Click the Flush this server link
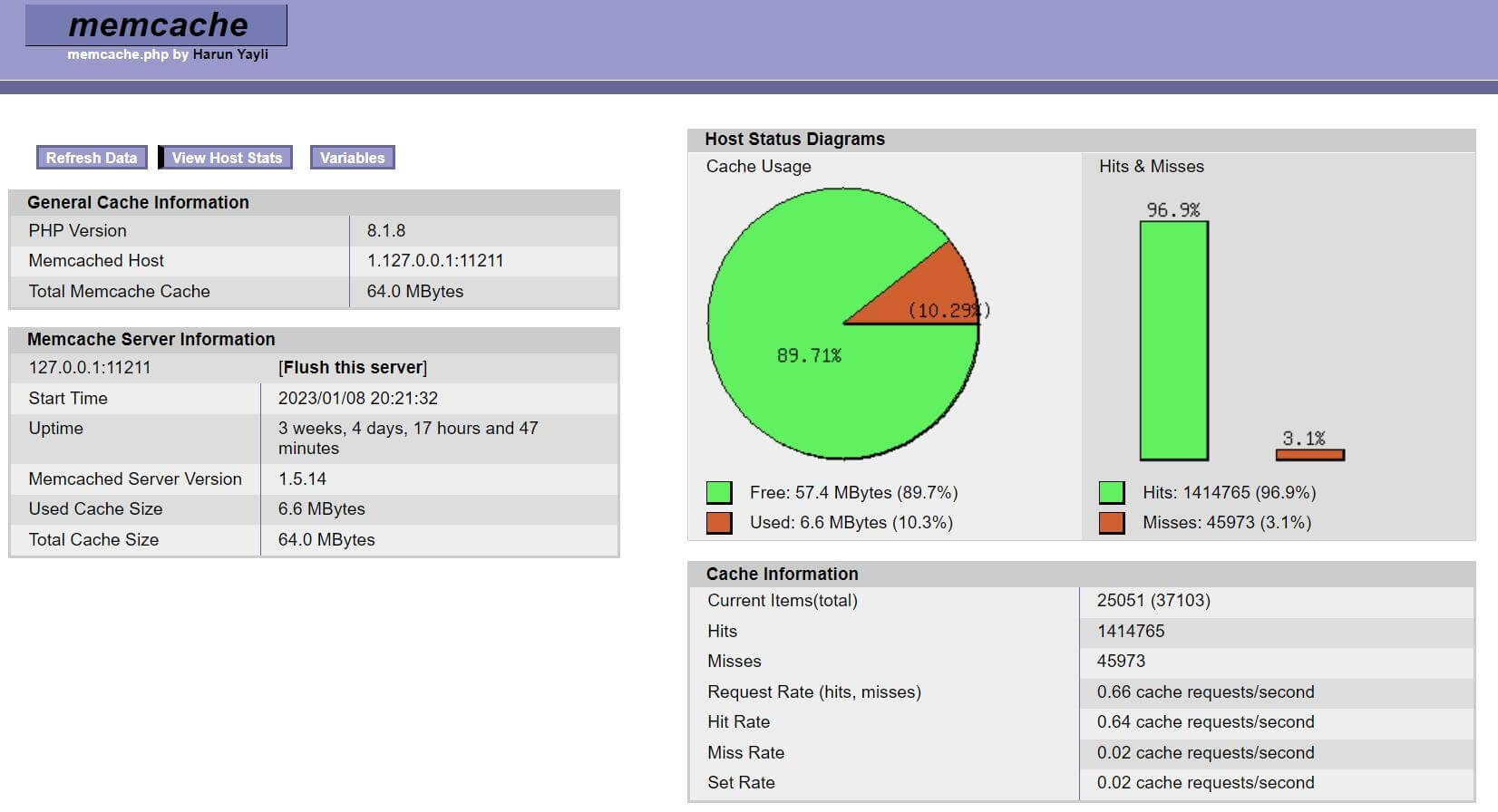The height and width of the screenshot is (812, 1498). pyautogui.click(x=352, y=367)
